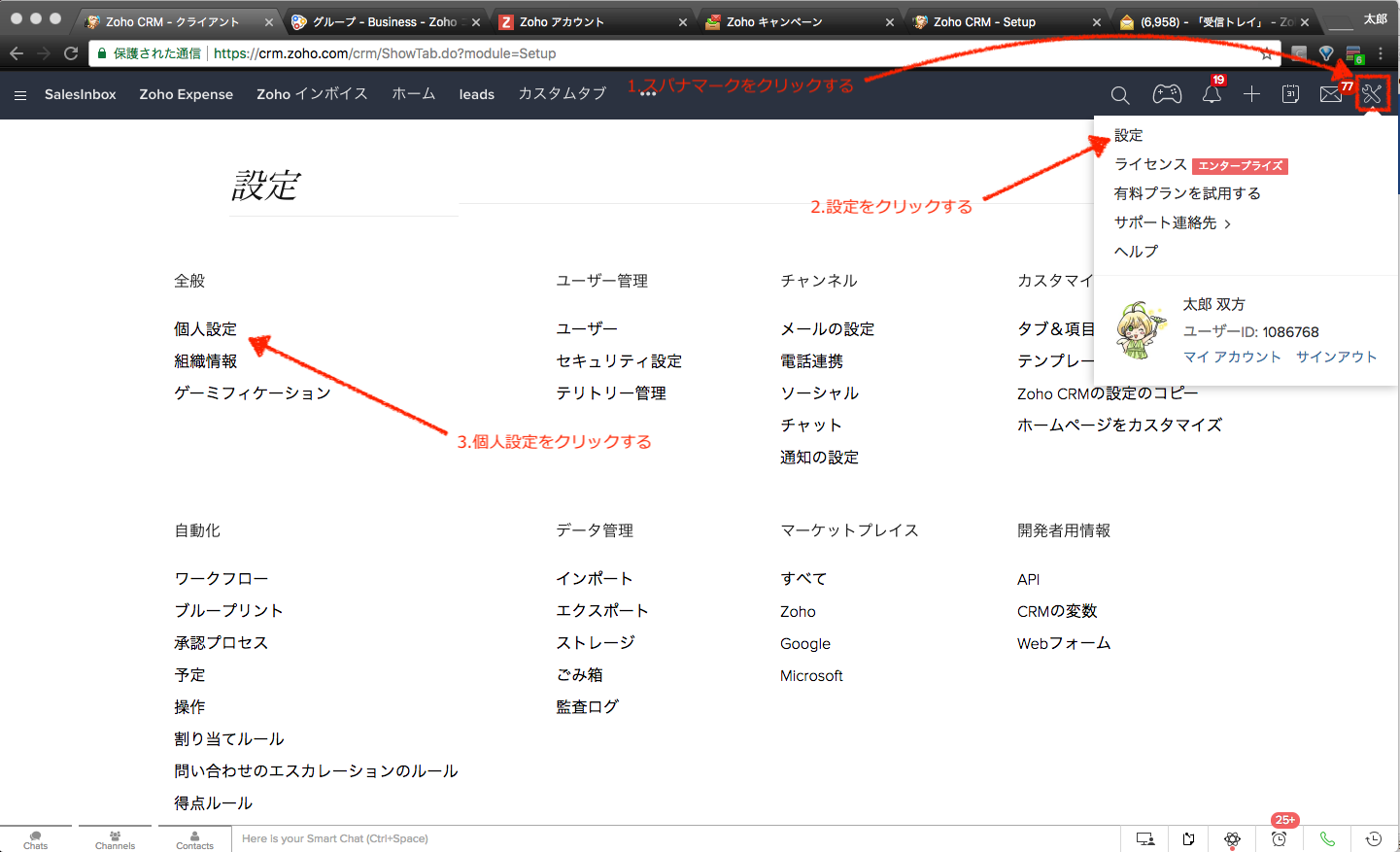Screen dimensions: 1400x852
Task: Open Webフォーム link
Action: pyautogui.click(x=1064, y=643)
